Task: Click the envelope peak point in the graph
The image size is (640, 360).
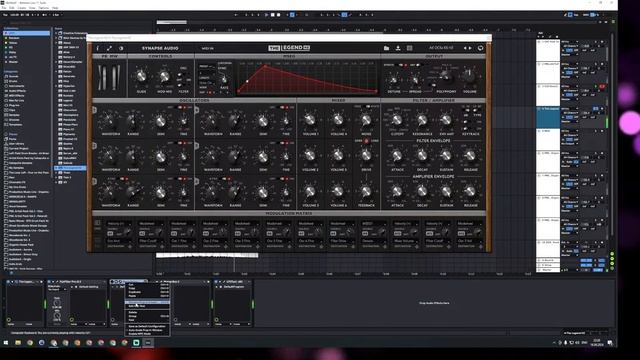Action: pos(266,66)
